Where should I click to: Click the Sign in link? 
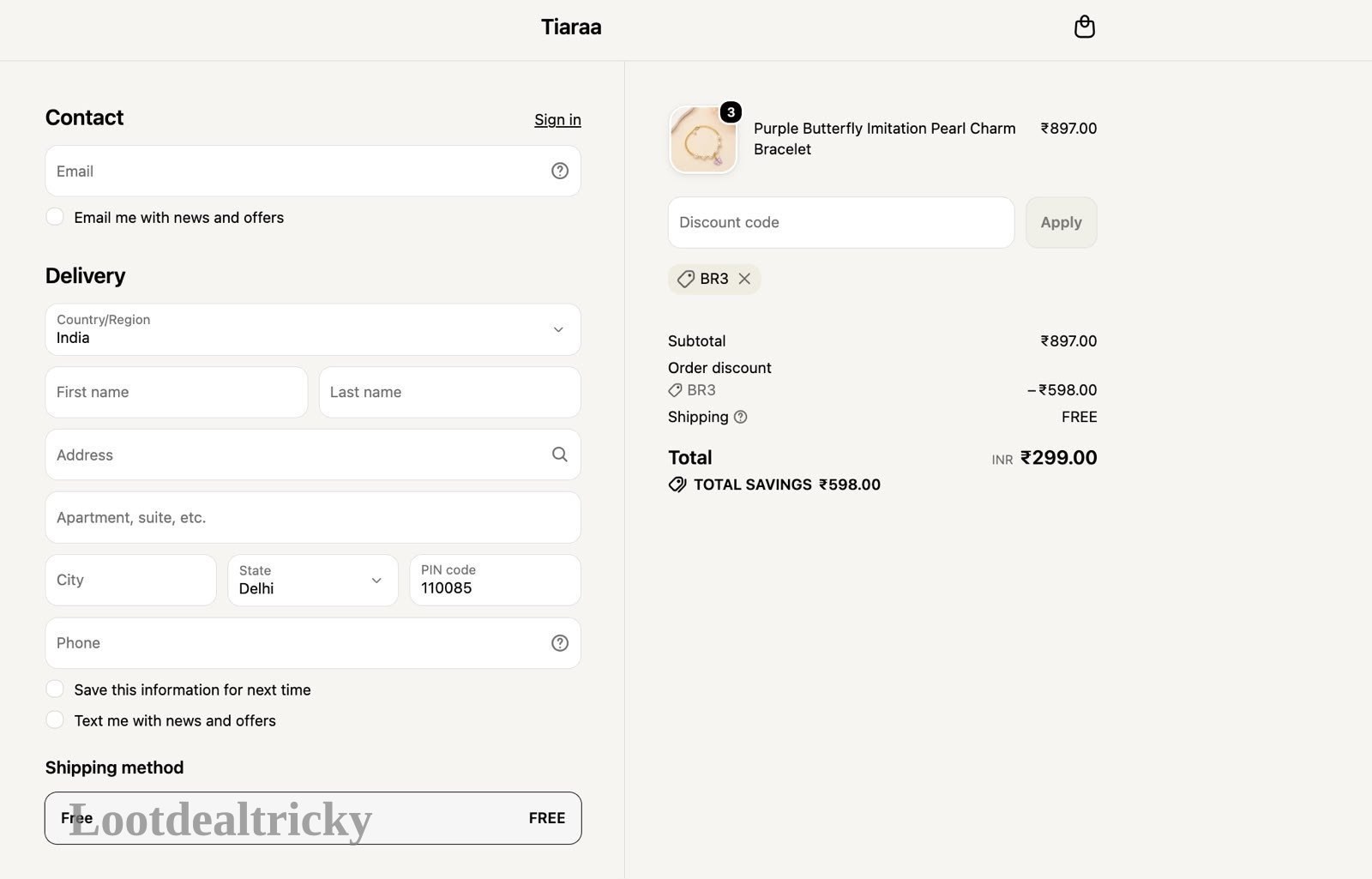557,119
